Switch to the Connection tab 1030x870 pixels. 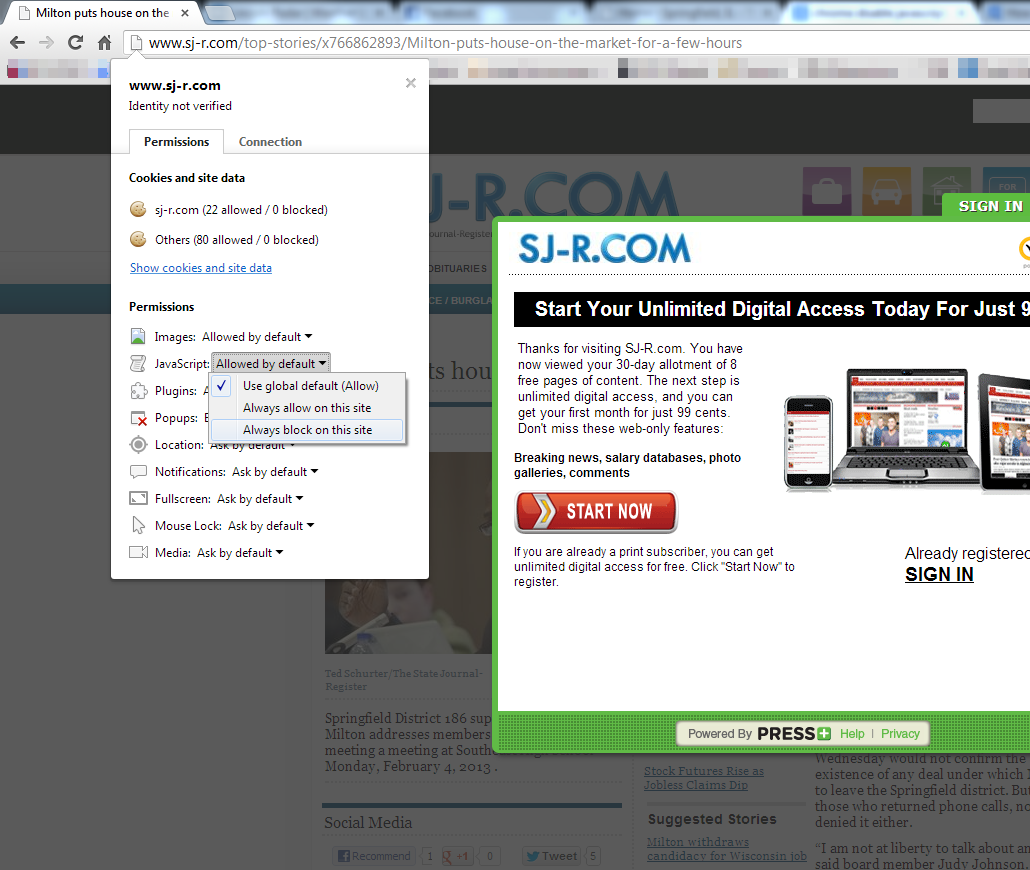coord(270,142)
